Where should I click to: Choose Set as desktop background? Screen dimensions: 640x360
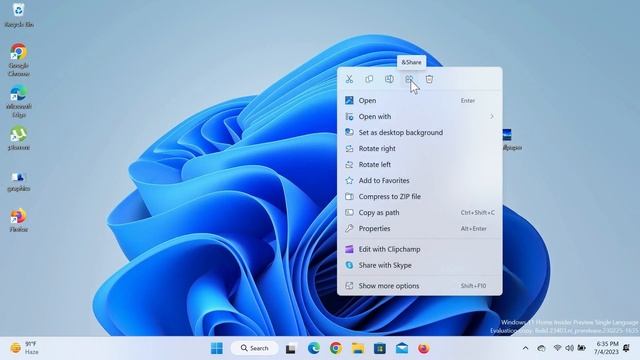[x=420, y=133]
